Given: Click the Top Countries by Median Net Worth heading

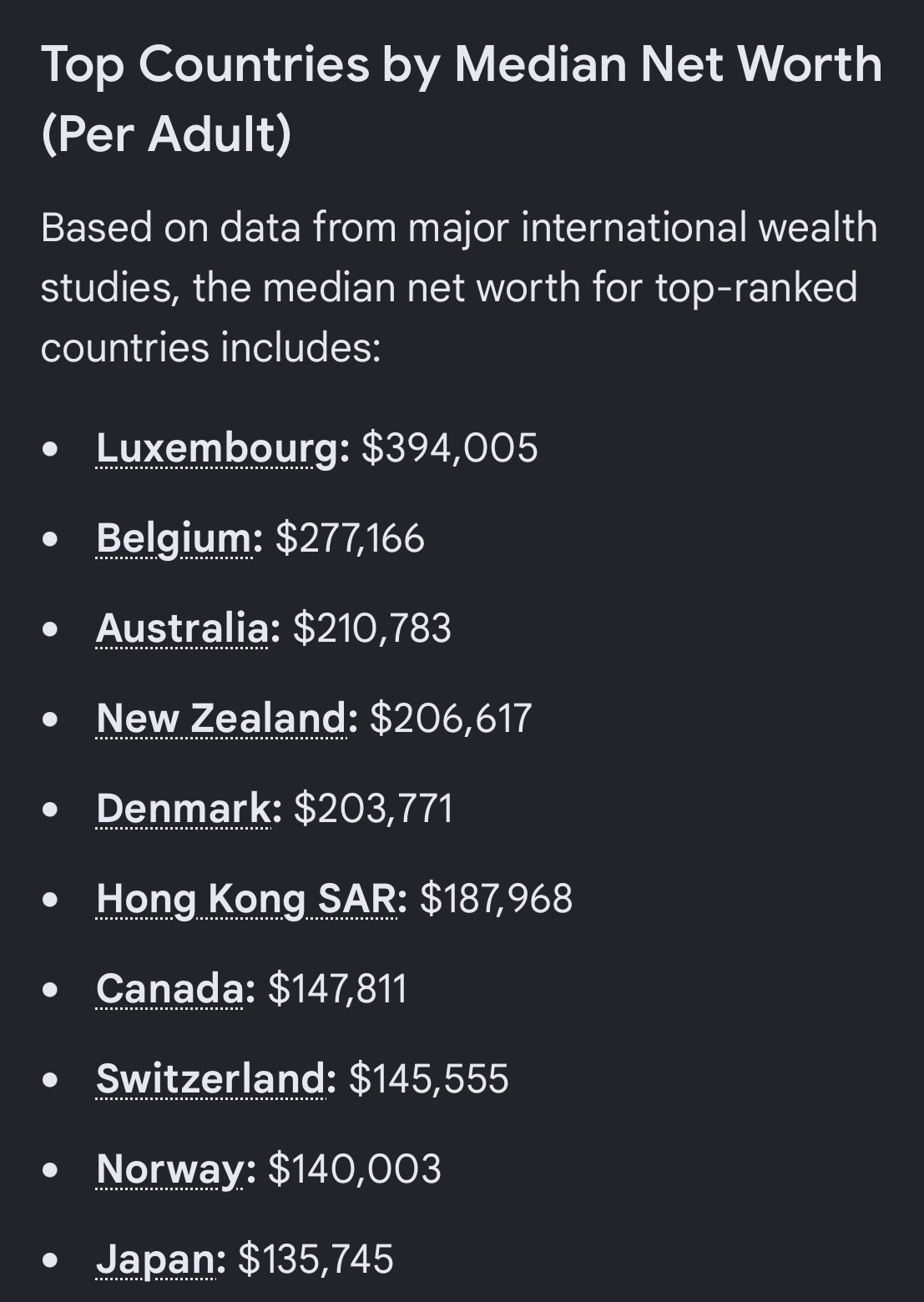Looking at the screenshot, I should [x=461, y=98].
